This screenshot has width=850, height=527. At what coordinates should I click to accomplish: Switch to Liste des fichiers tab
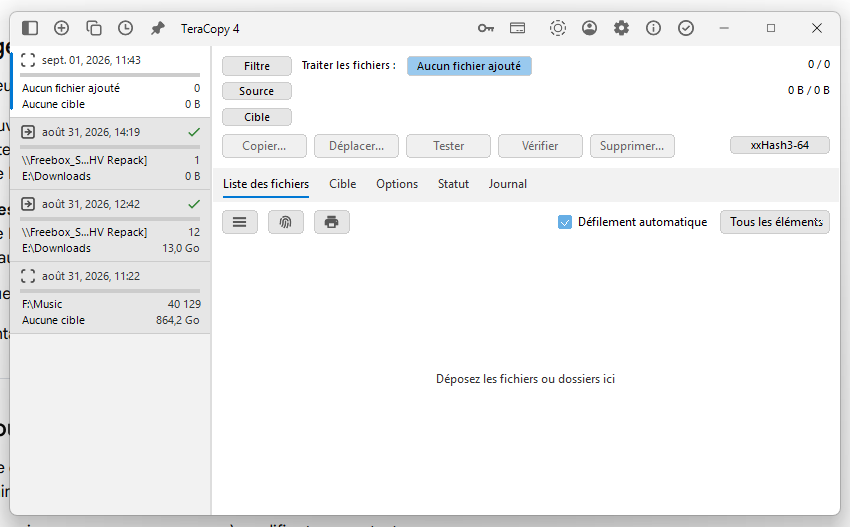click(x=266, y=184)
